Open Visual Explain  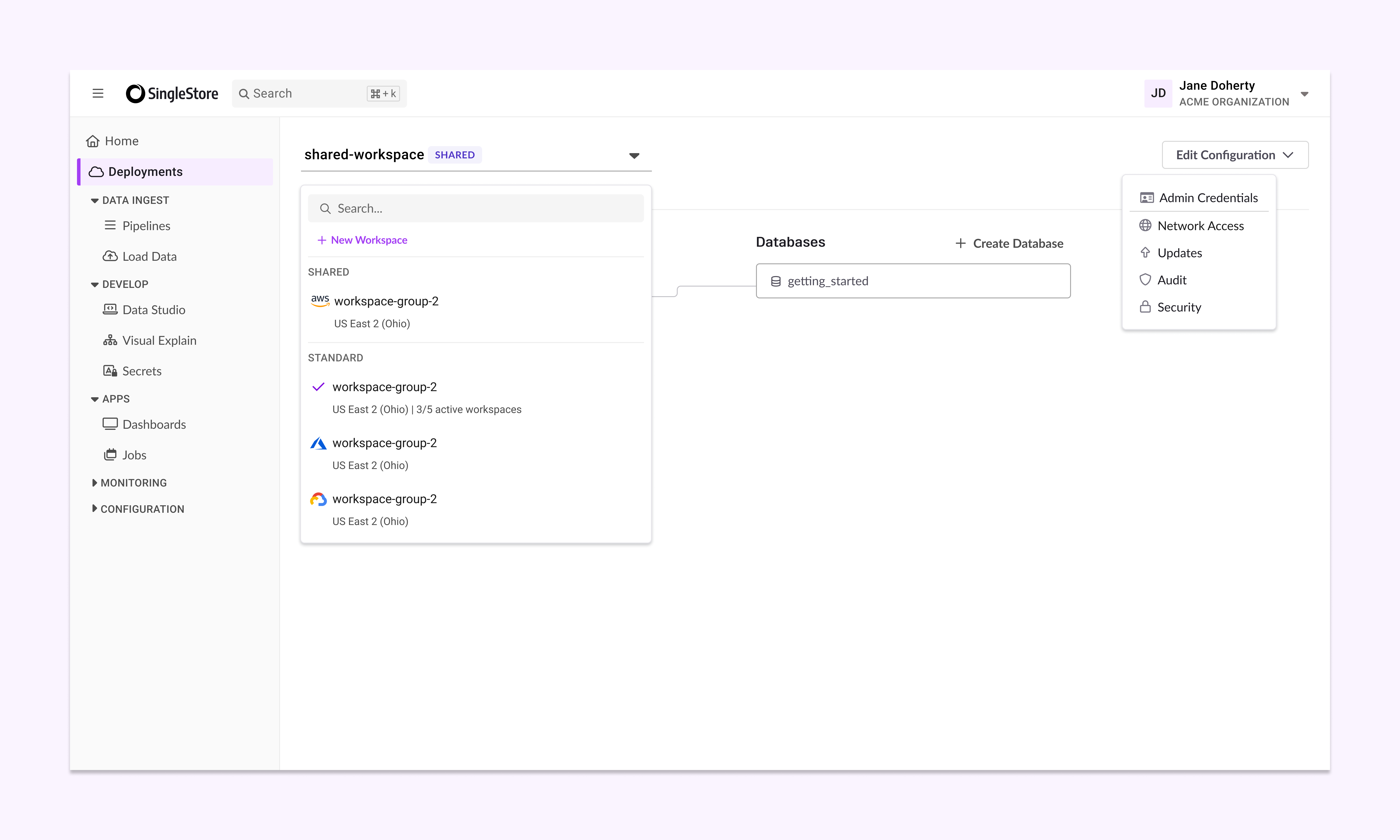click(159, 340)
